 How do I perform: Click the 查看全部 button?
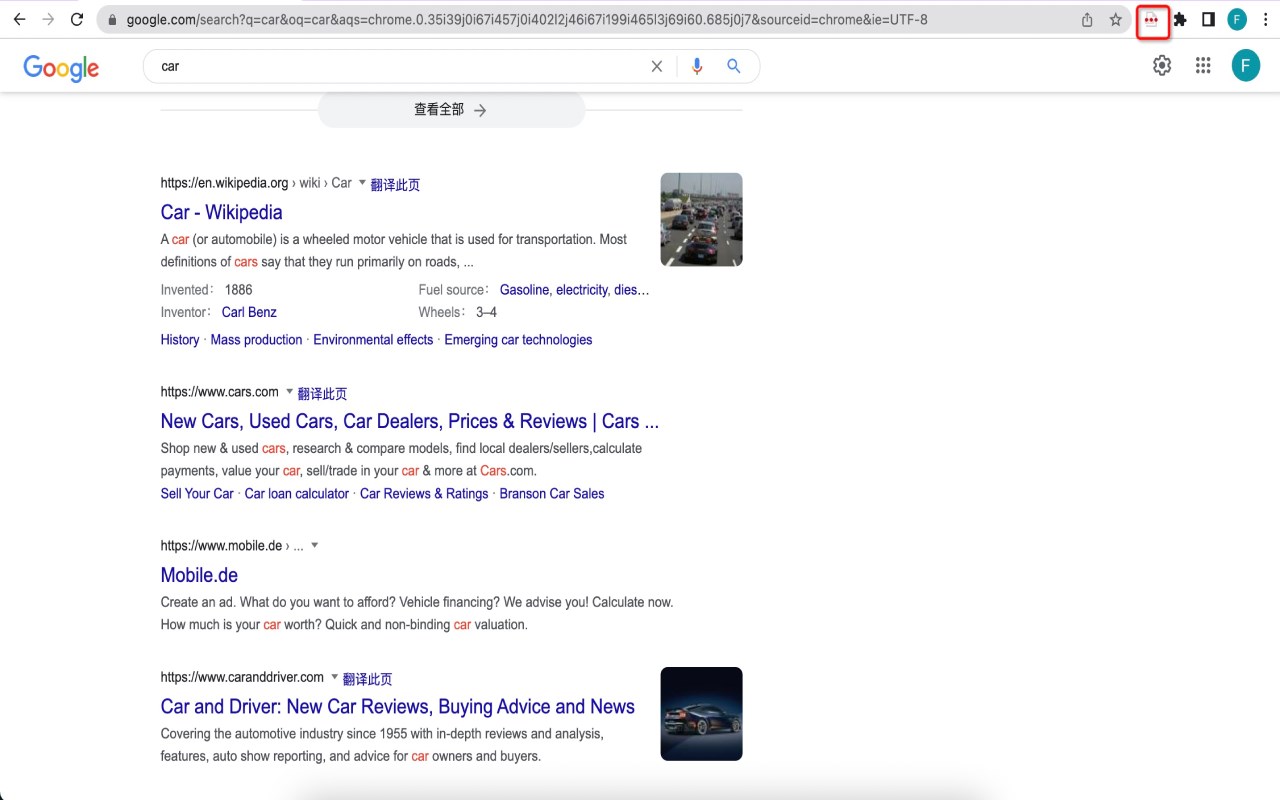tap(451, 110)
